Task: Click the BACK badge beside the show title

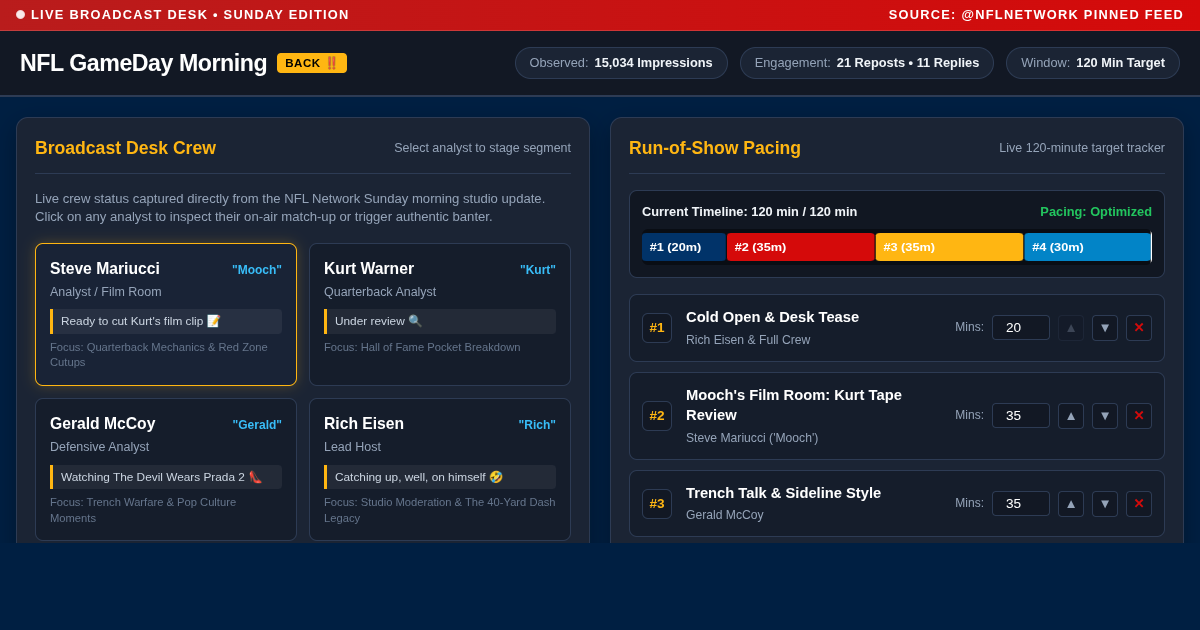Action: click(312, 63)
